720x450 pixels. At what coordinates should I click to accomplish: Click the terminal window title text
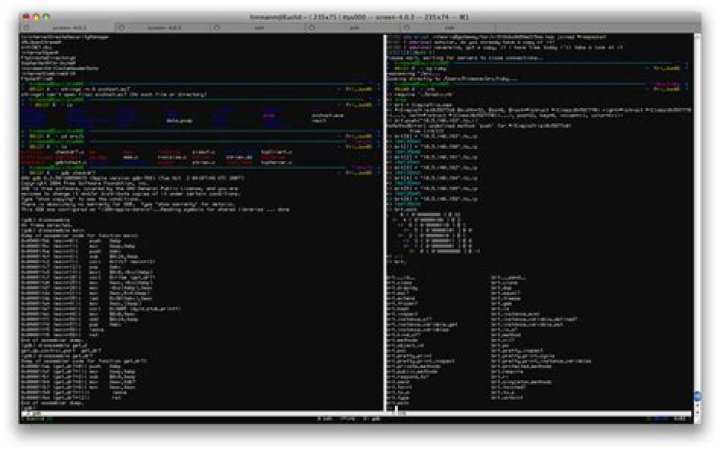[359, 17]
